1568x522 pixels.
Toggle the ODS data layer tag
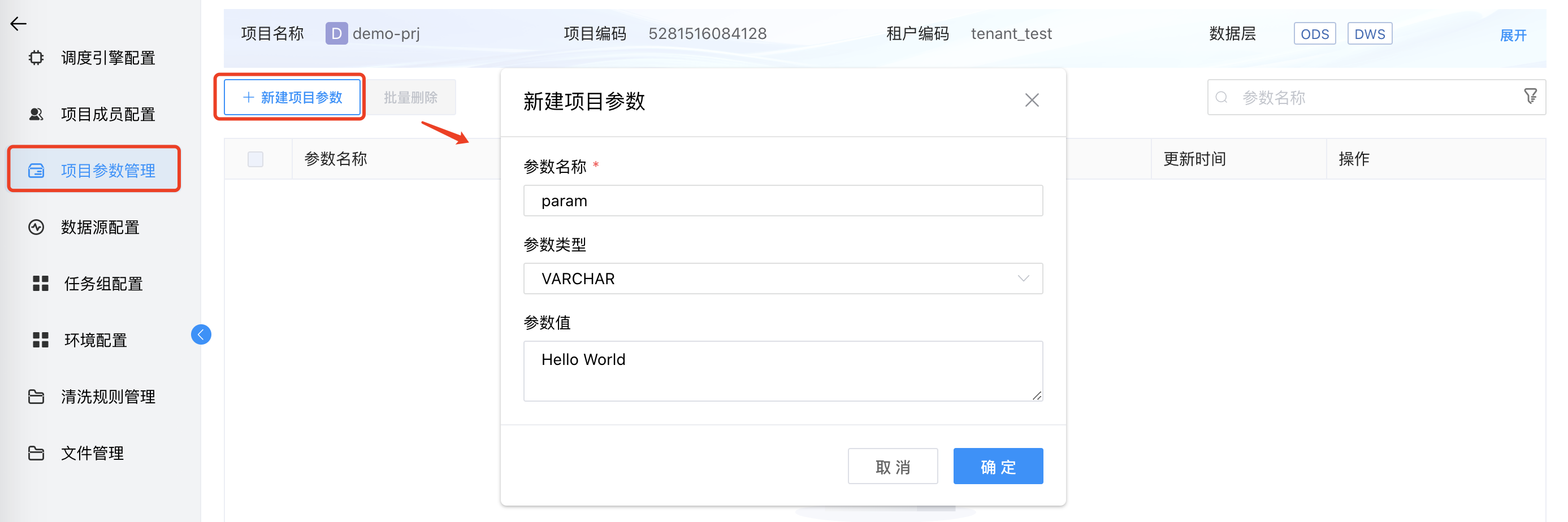[x=1315, y=34]
